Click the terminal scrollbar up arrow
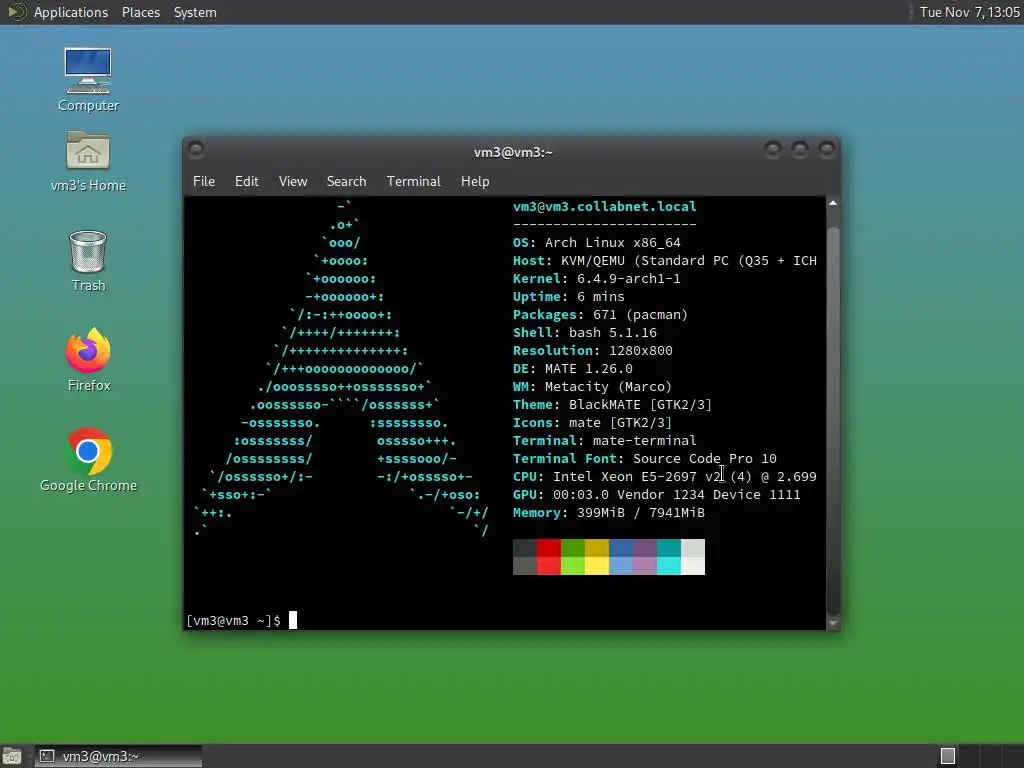 (x=833, y=204)
